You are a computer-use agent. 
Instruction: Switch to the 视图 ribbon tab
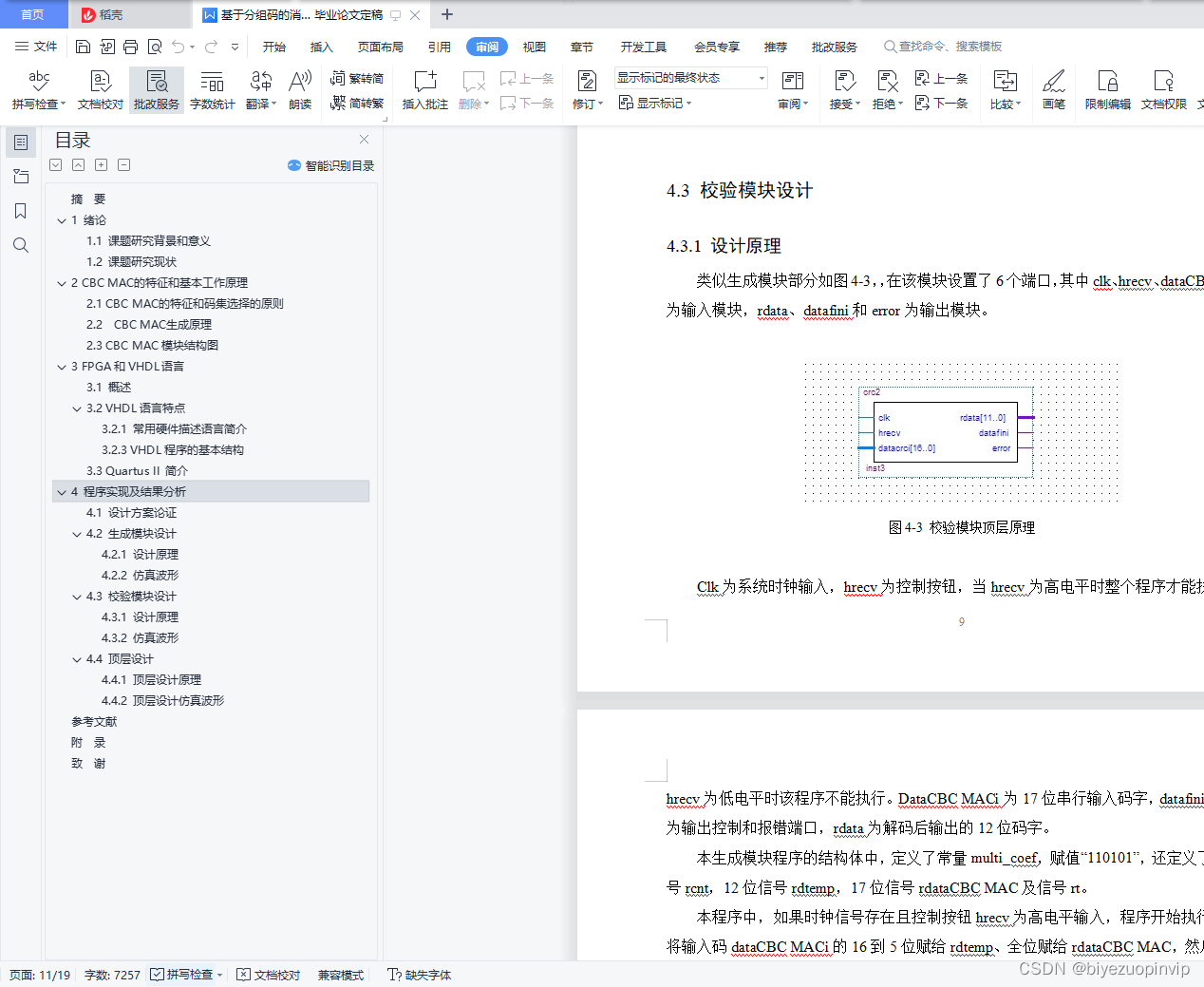coord(535,47)
